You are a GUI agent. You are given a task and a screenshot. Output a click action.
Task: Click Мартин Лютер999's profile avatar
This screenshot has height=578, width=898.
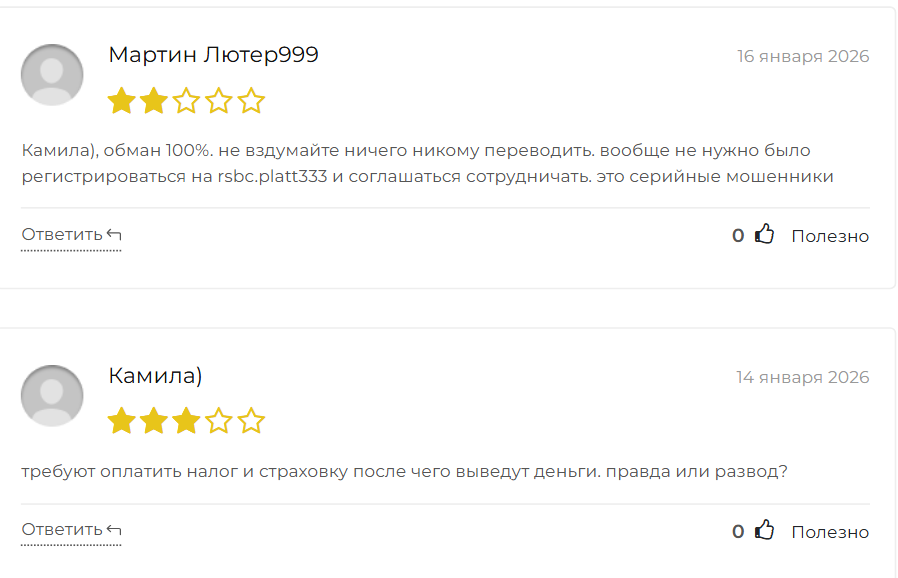tap(52, 75)
